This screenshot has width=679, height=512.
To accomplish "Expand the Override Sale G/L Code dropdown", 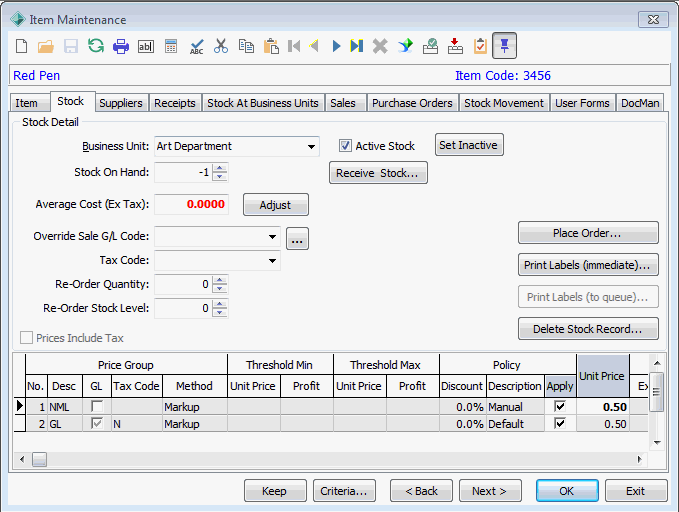I will tap(272, 237).
